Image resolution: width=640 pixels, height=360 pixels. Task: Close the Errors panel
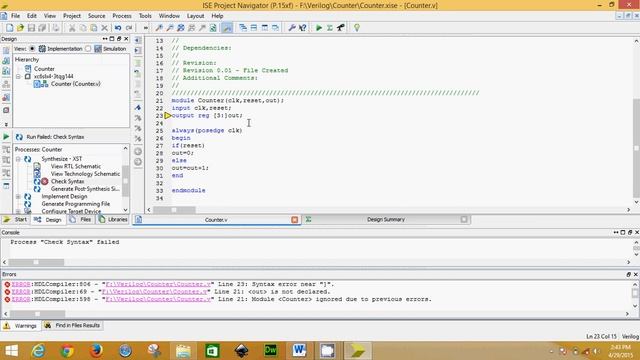pos(636,275)
